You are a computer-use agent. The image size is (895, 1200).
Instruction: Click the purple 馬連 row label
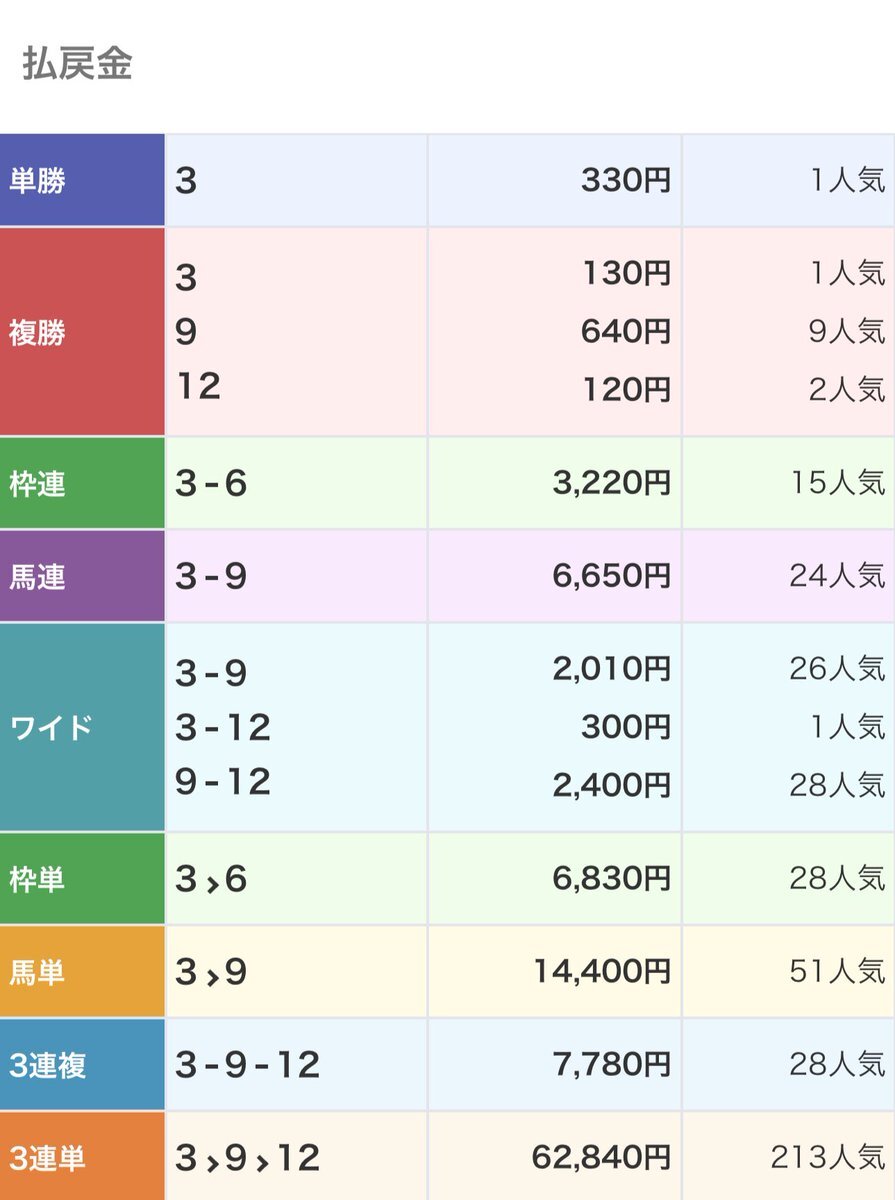click(82, 576)
